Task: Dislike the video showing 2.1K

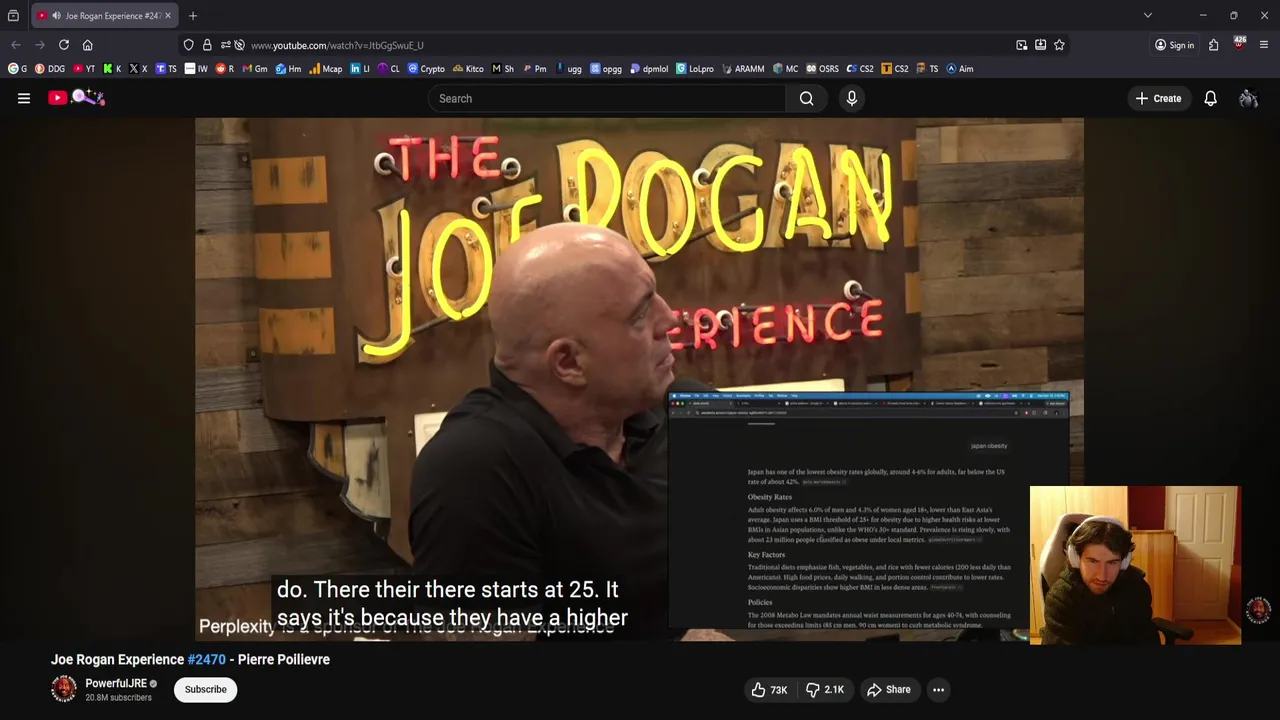Action: coord(826,690)
